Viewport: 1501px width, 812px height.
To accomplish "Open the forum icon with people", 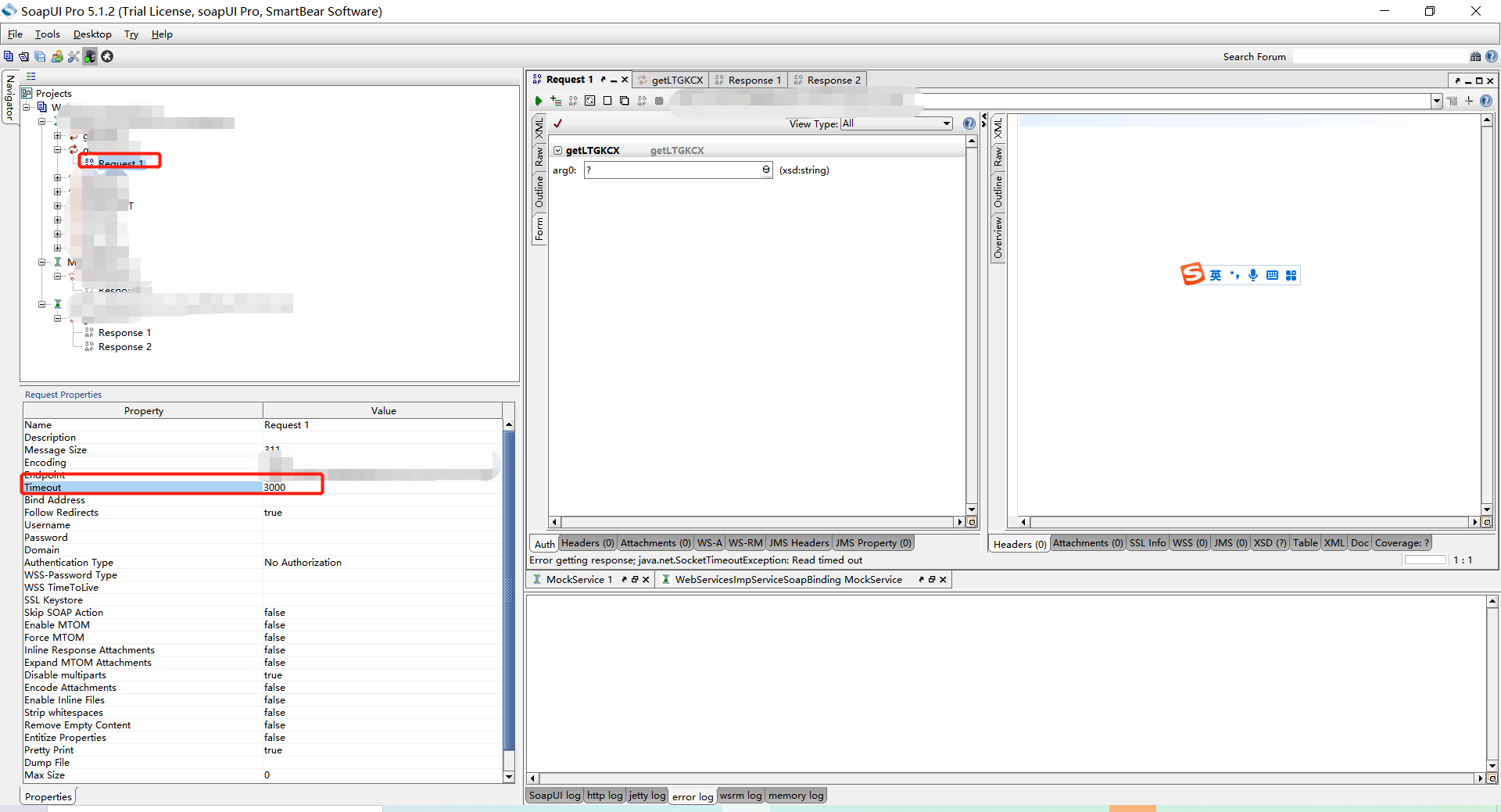I will (57, 56).
